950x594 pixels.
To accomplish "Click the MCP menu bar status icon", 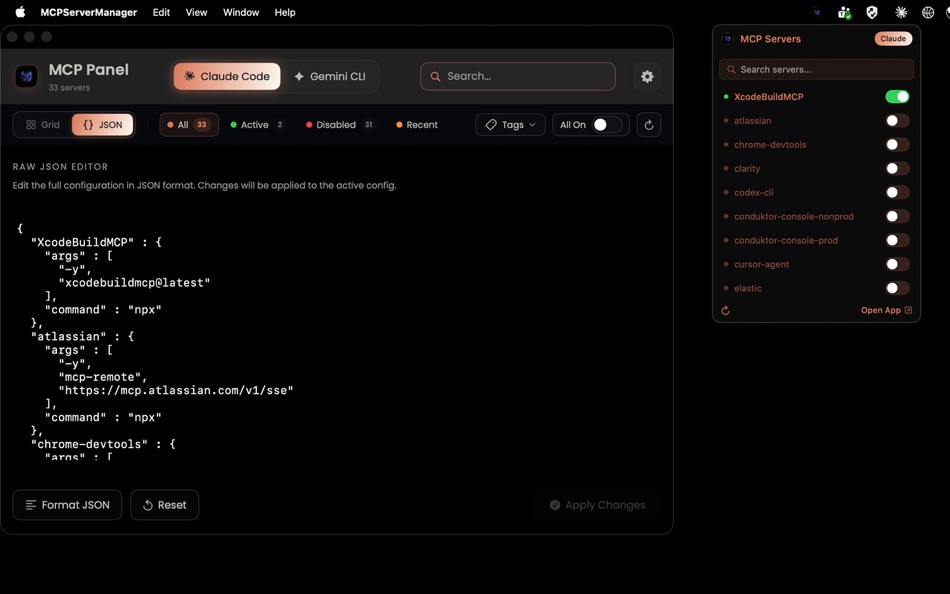I will tap(817, 12).
